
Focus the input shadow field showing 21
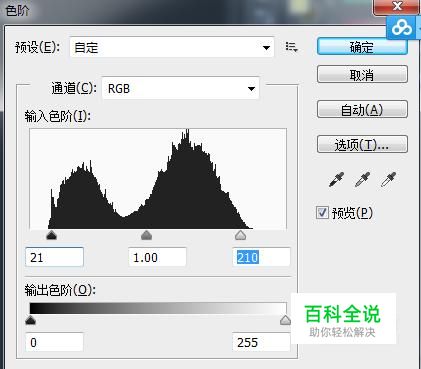pyautogui.click(x=54, y=257)
